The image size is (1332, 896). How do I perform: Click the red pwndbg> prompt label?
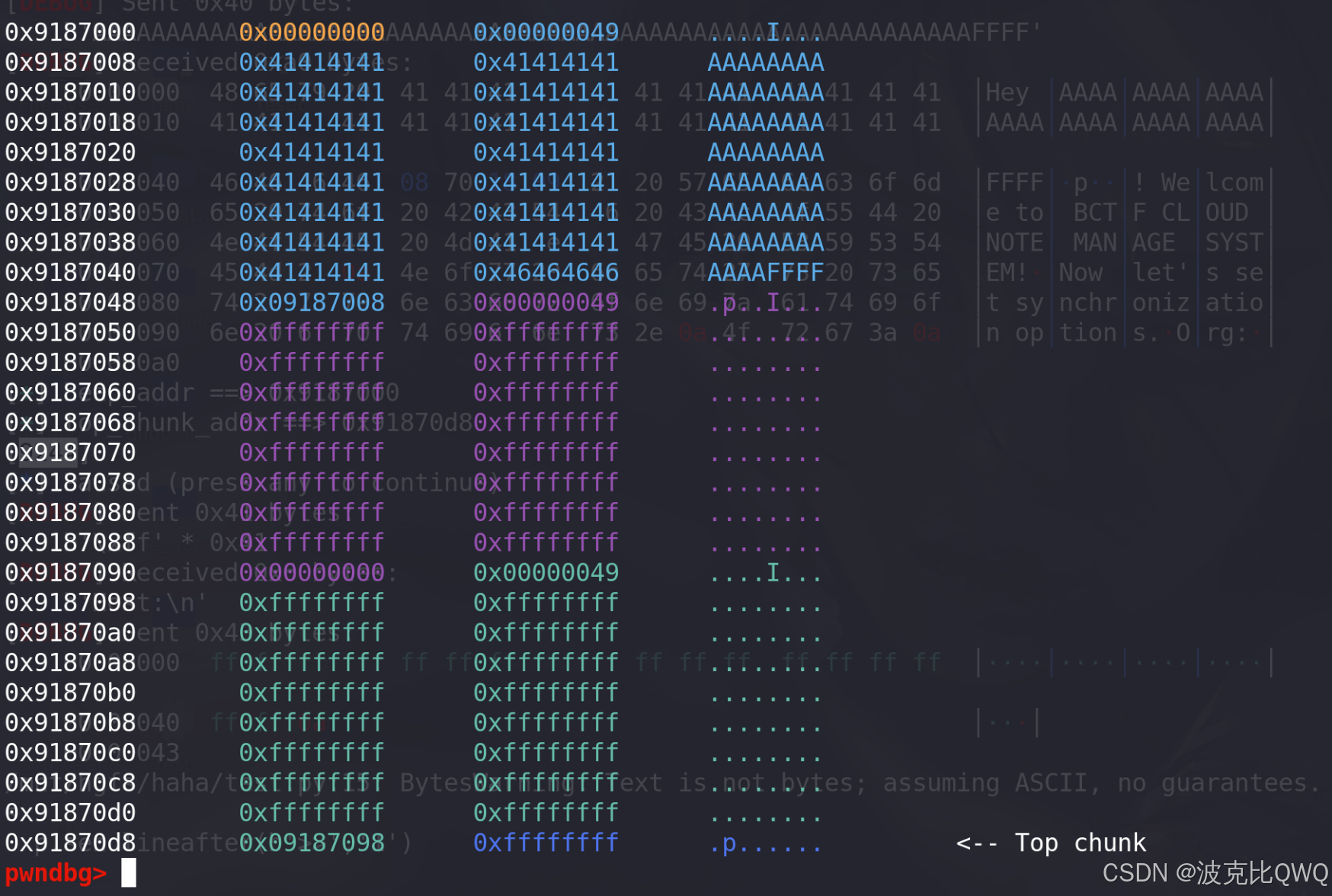pyautogui.click(x=56, y=872)
